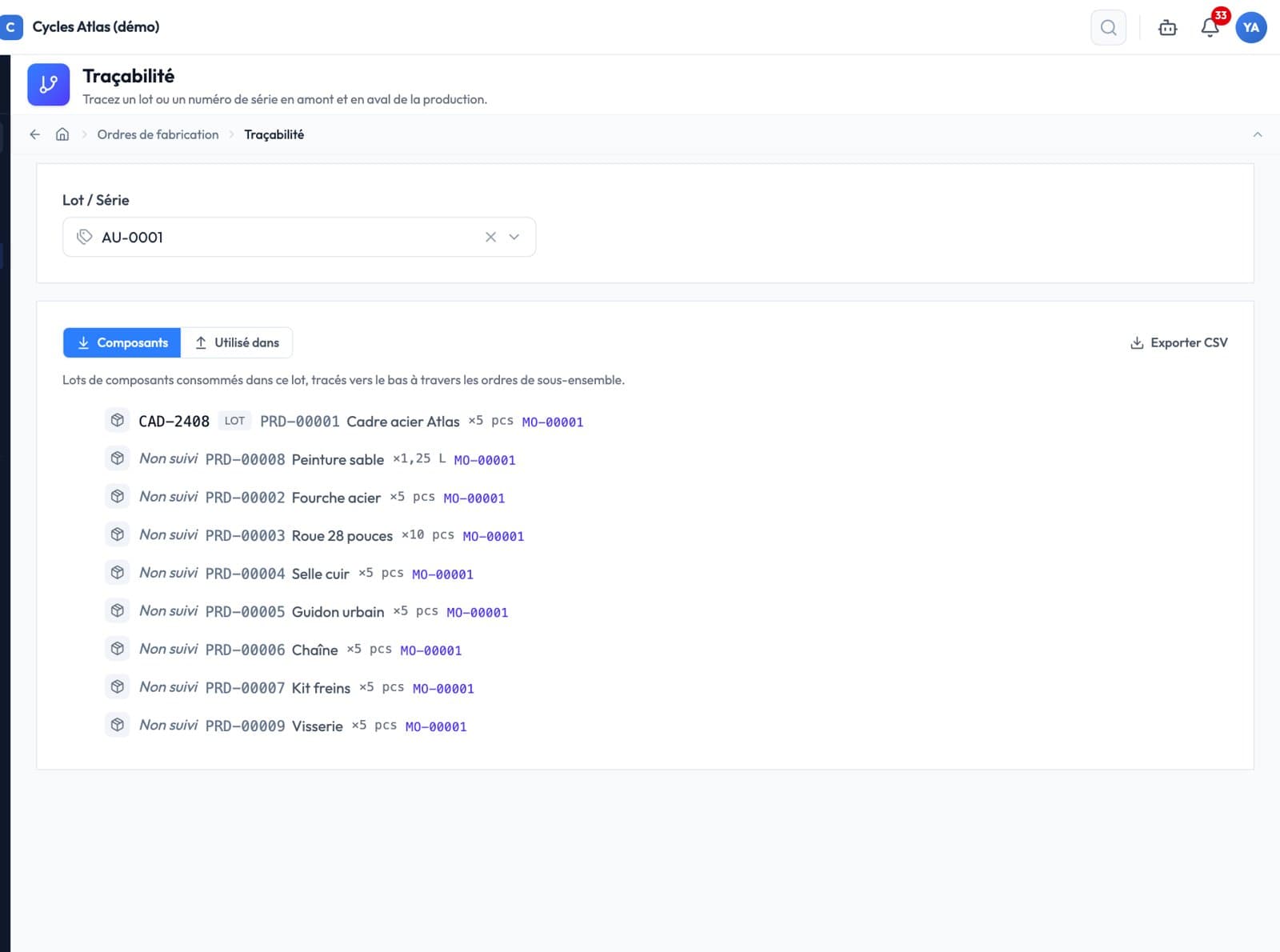Open the YA user avatar menu

point(1250,27)
